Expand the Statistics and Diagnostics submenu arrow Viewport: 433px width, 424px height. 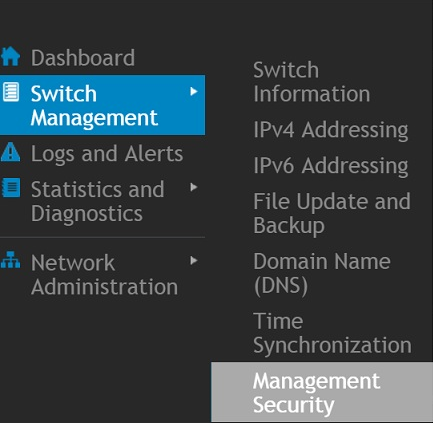(x=193, y=187)
